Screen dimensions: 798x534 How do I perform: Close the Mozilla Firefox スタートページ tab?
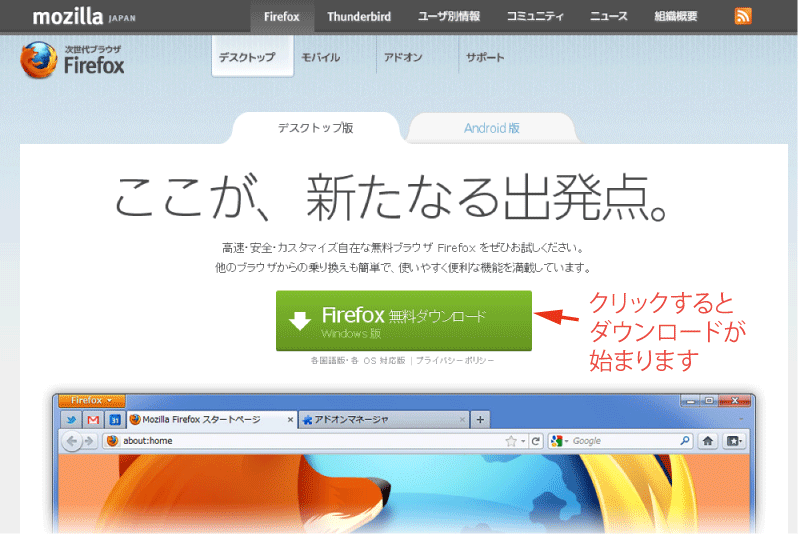coord(290,420)
